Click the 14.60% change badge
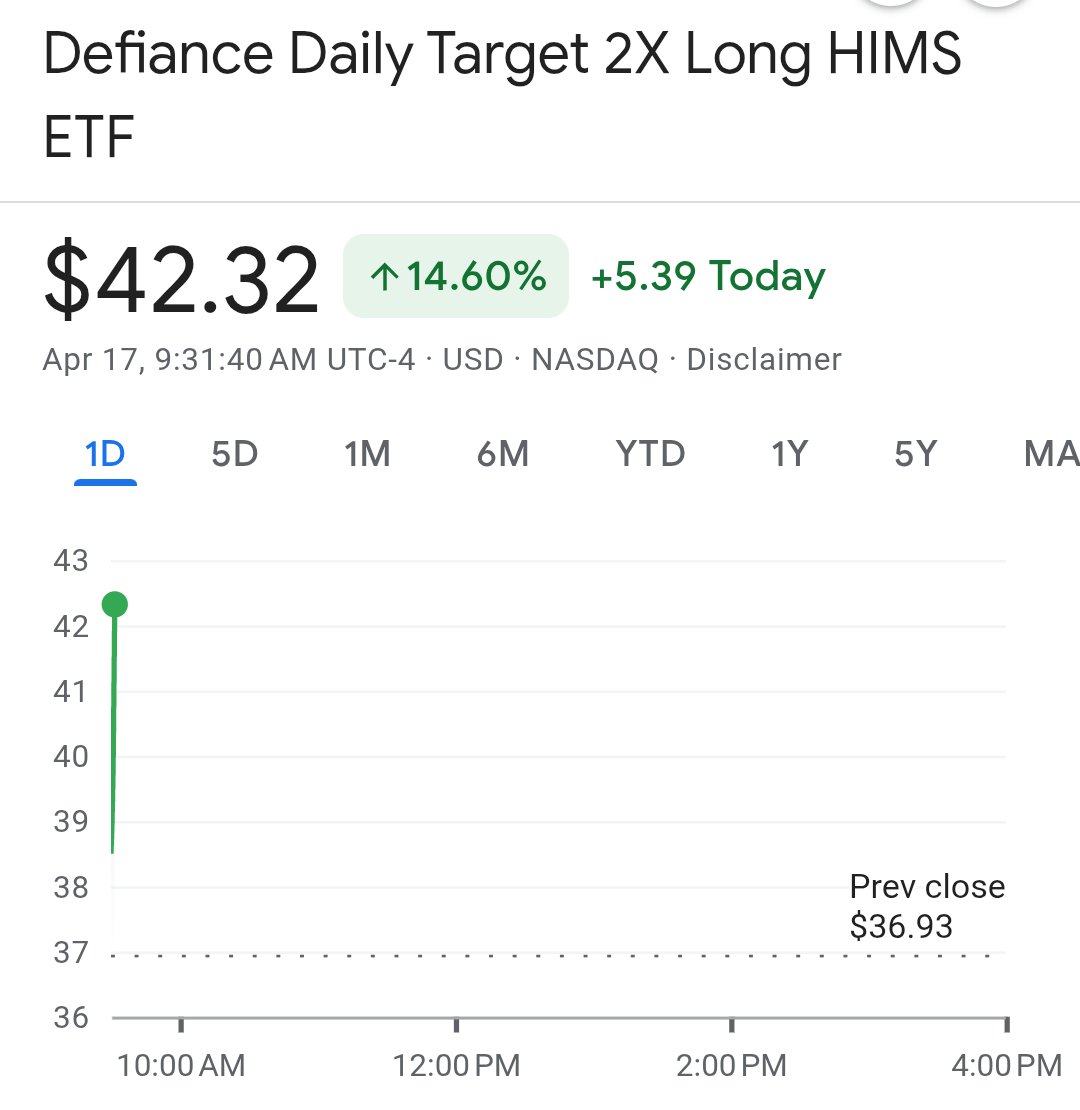This screenshot has height=1110, width=1080. pos(456,276)
